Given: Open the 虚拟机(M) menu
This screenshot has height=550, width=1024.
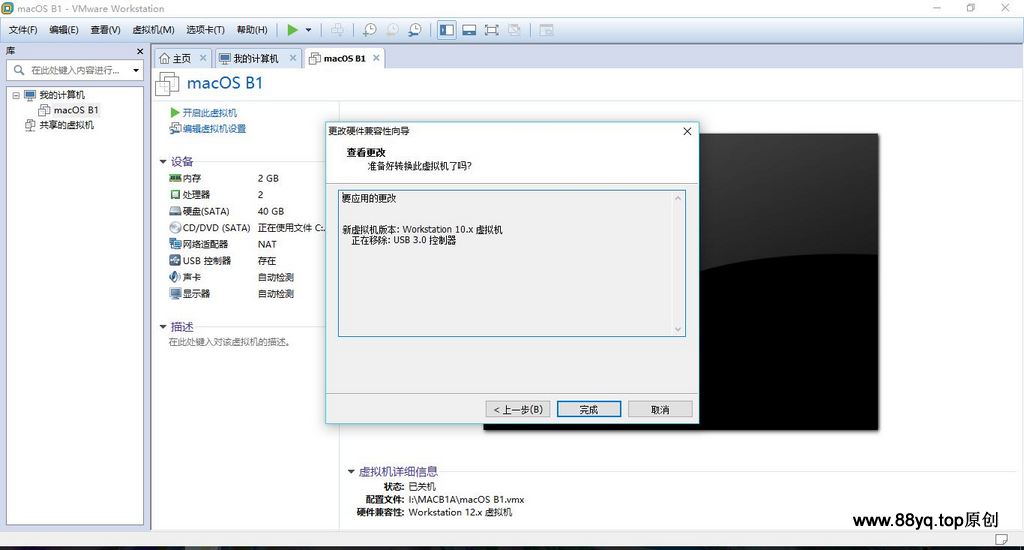Looking at the screenshot, I should point(153,29).
